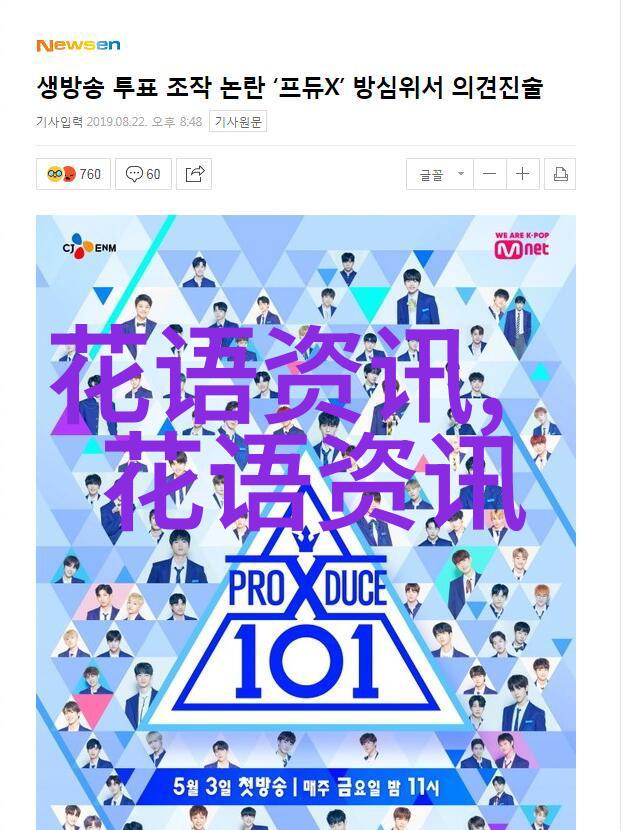626x830 pixels.
Task: Open the article headline about 프듀X
Action: click(x=290, y=87)
